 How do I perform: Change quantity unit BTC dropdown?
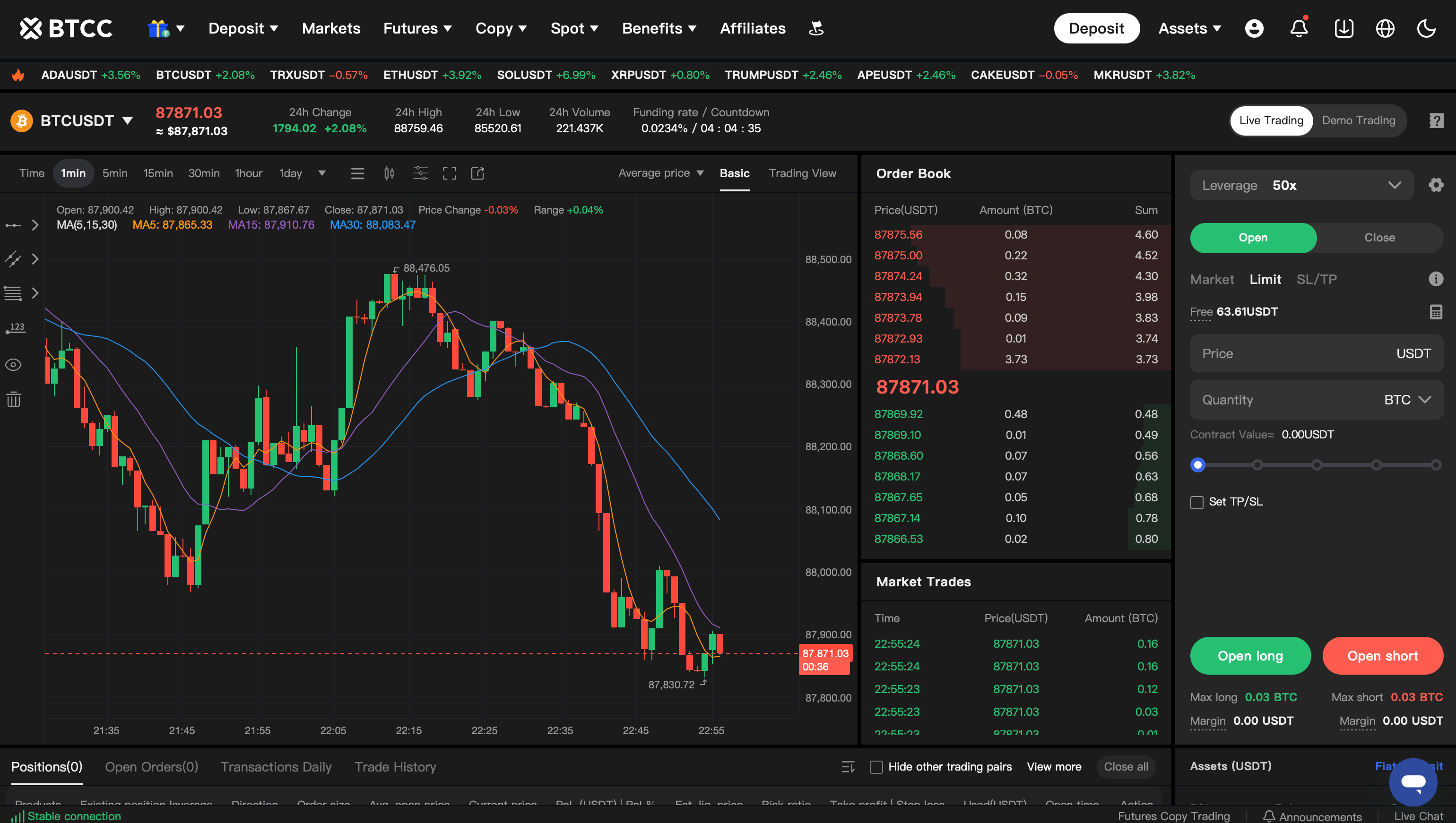[x=1407, y=400]
